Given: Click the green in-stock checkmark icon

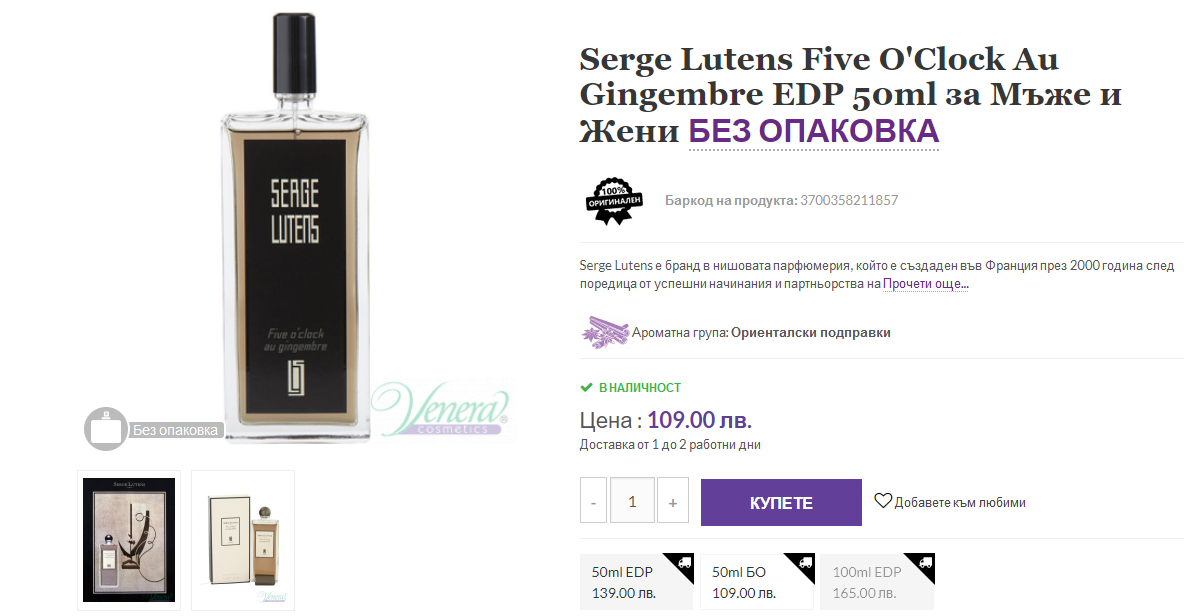Looking at the screenshot, I should click(x=586, y=387).
